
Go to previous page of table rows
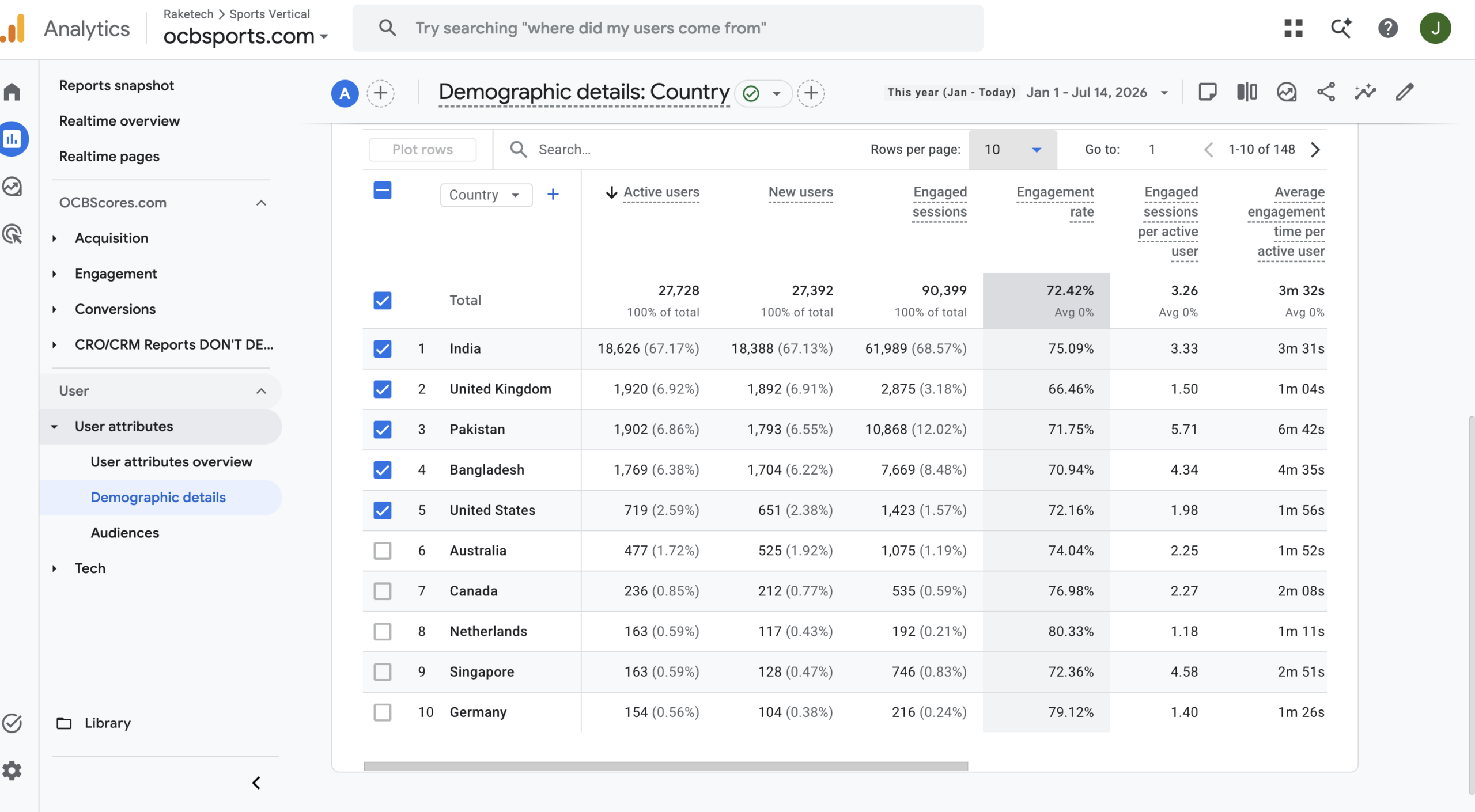[1209, 150]
